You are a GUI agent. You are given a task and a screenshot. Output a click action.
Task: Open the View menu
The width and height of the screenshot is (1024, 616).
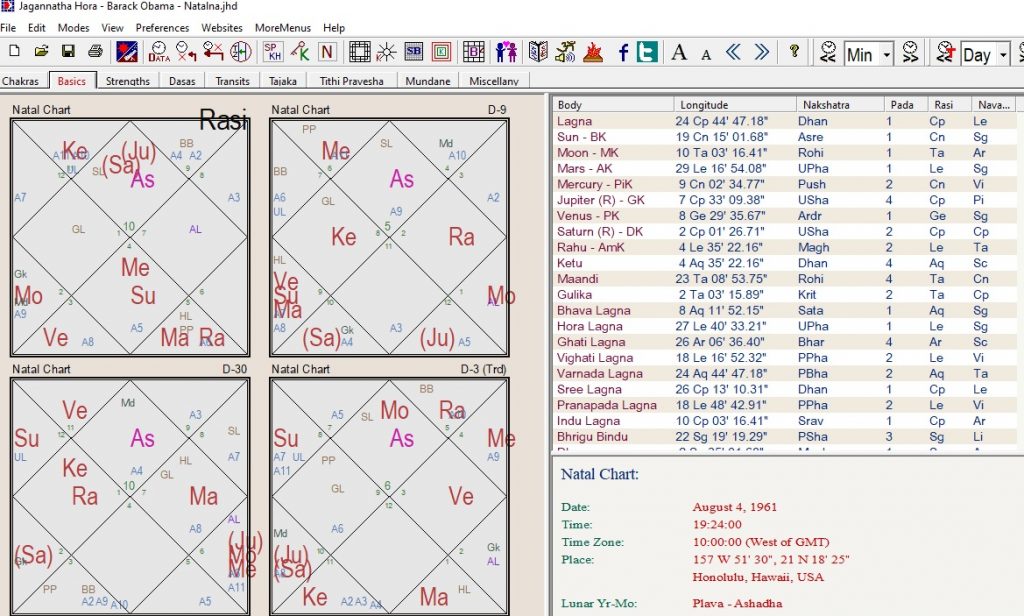click(112, 27)
